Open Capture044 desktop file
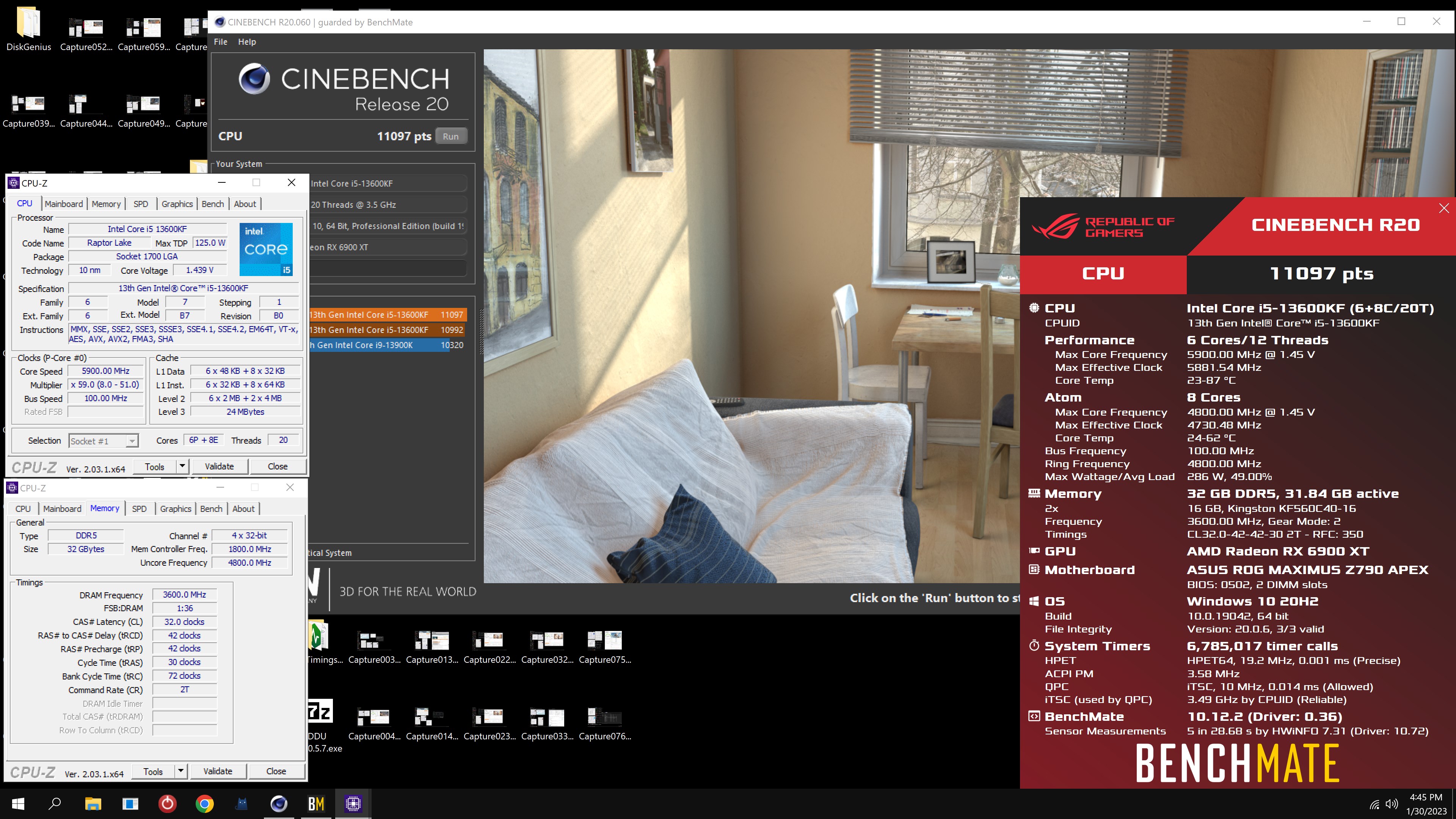Viewport: 1456px width, 819px height. pos(86,111)
